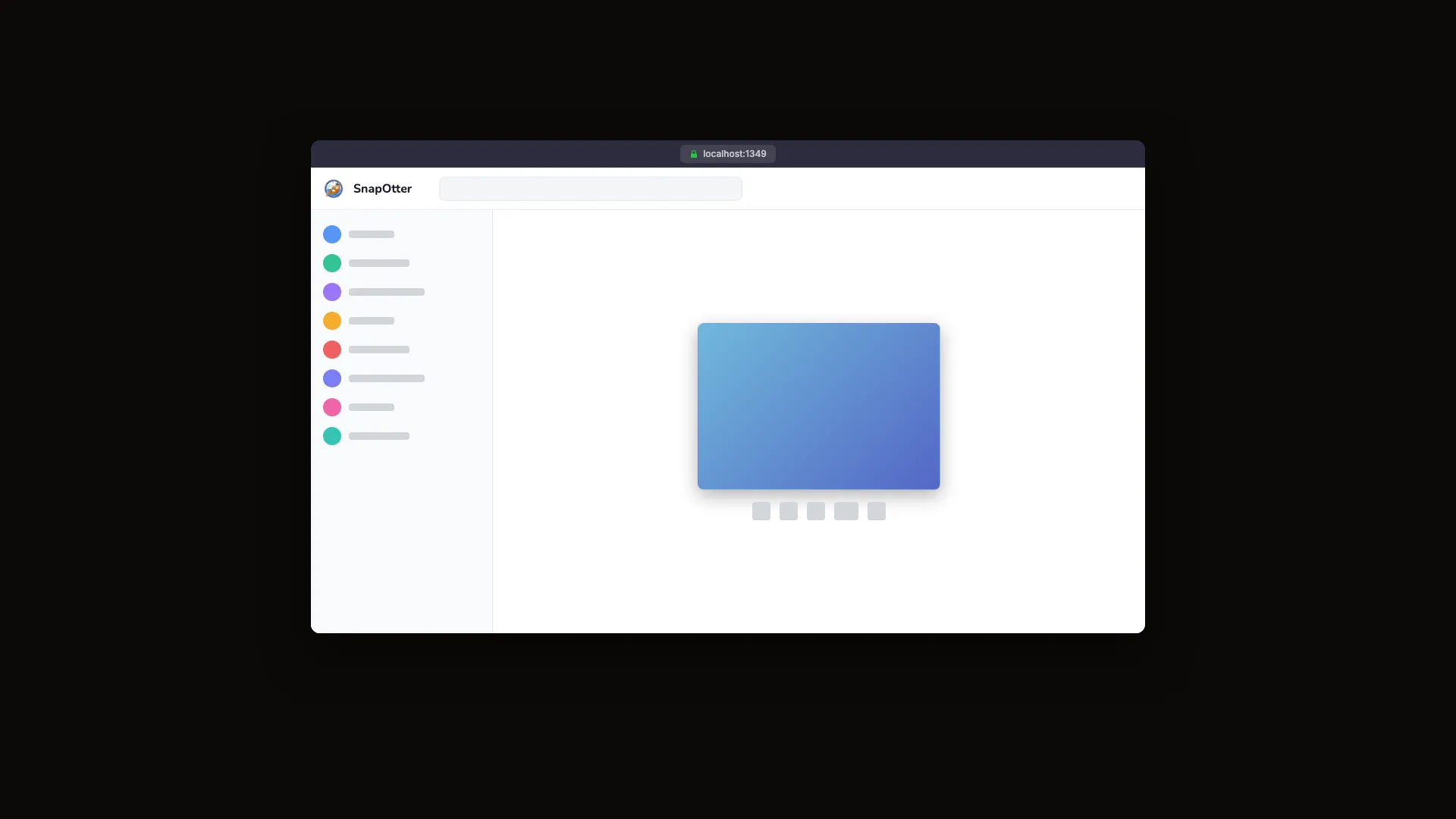Click the SnapOtter brand name text

tap(382, 189)
